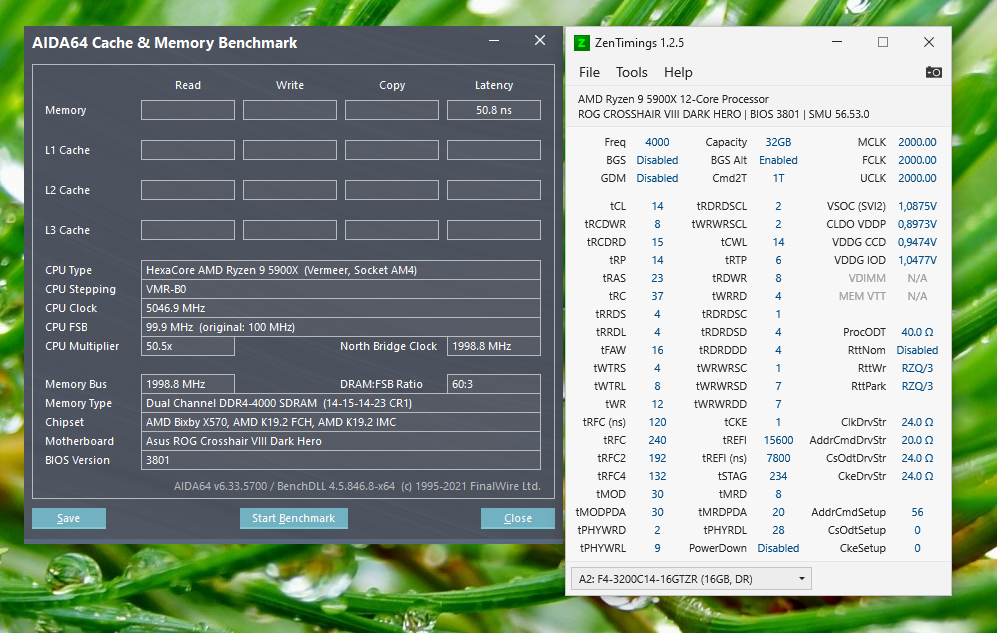This screenshot has width=997, height=633.
Task: Click the tPHYRDL value 28
Action: [x=778, y=530]
